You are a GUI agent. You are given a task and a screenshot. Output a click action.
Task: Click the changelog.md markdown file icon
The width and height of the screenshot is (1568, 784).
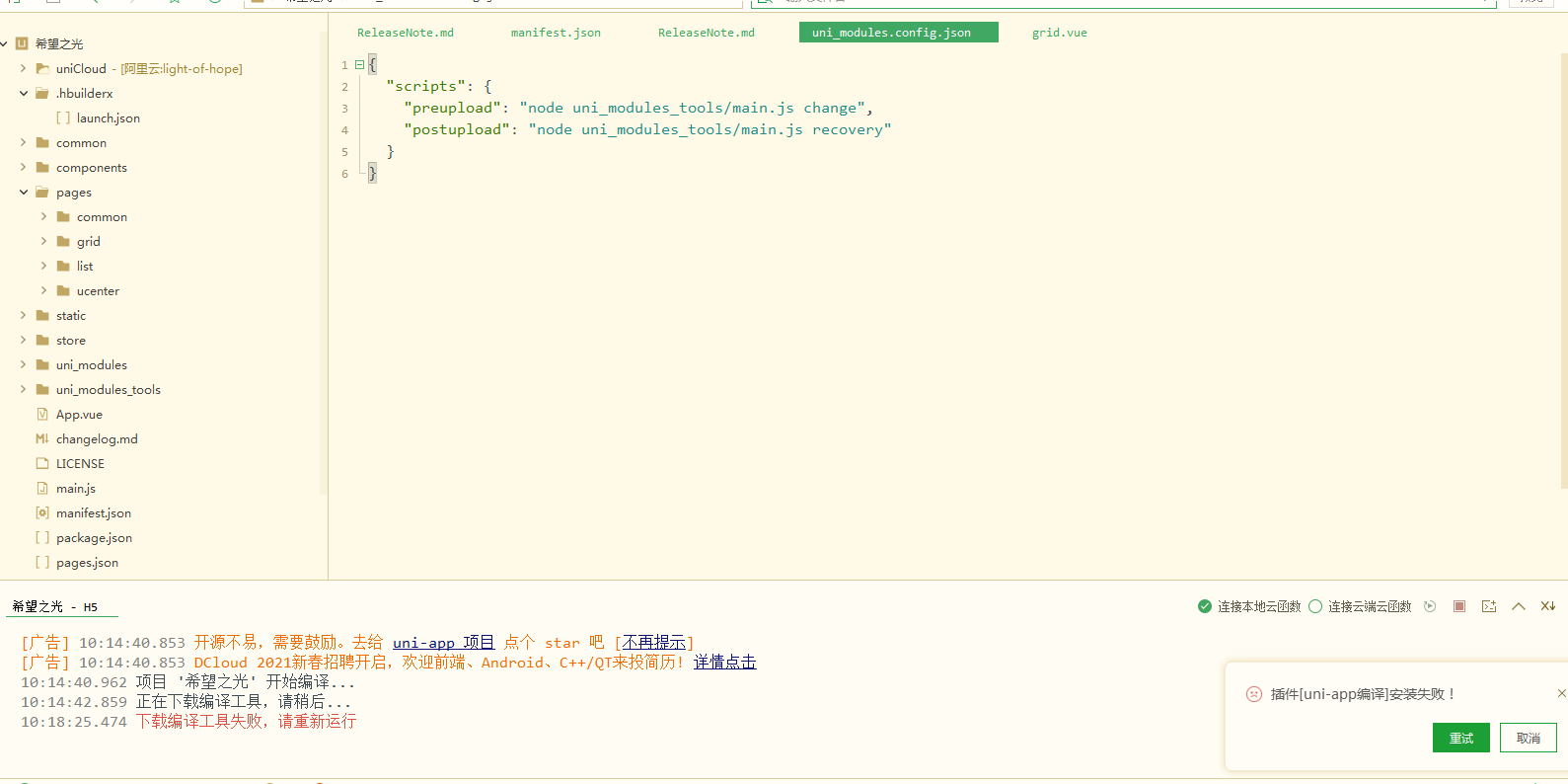tap(42, 439)
